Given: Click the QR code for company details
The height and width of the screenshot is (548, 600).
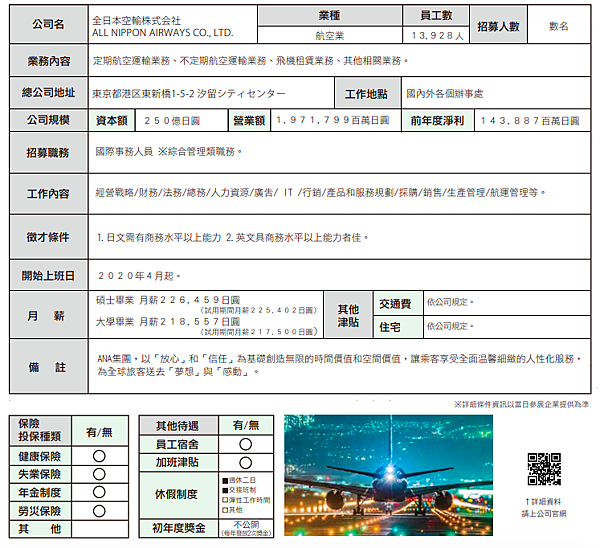Looking at the screenshot, I should [544, 469].
